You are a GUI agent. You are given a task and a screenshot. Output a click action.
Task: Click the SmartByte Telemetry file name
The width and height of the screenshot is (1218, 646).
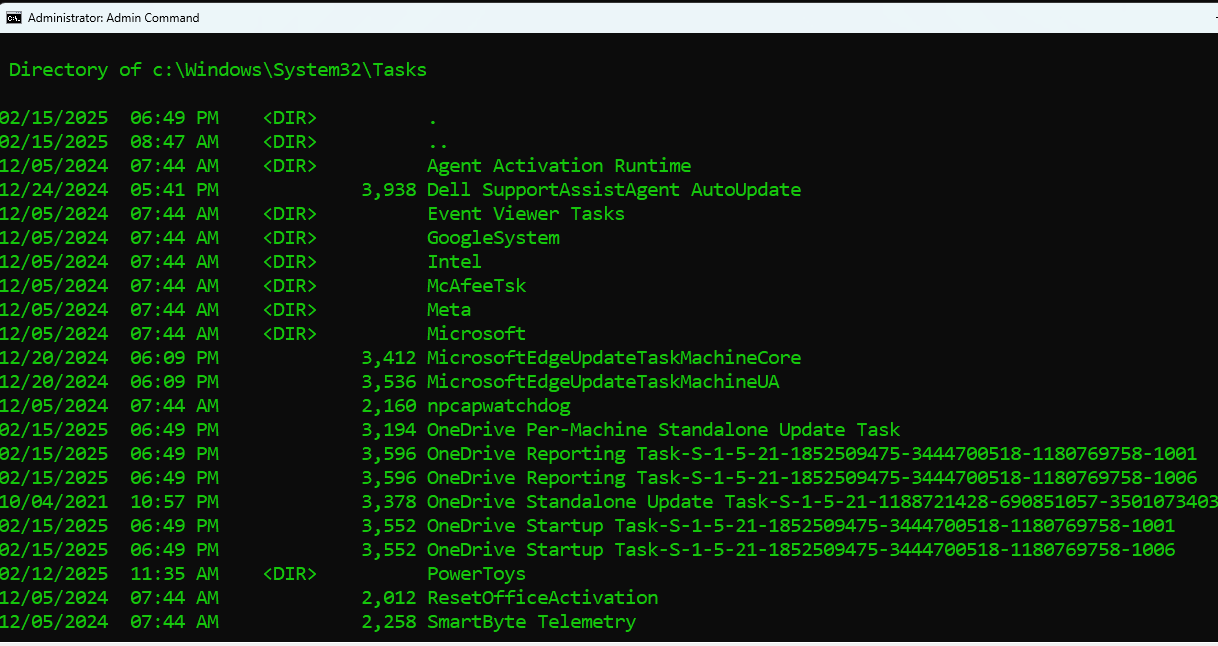coord(531,622)
